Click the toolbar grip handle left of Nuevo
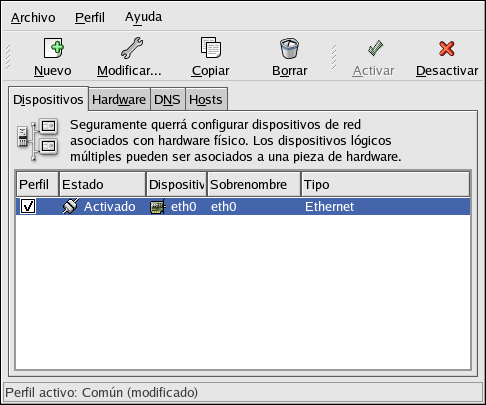 8,57
